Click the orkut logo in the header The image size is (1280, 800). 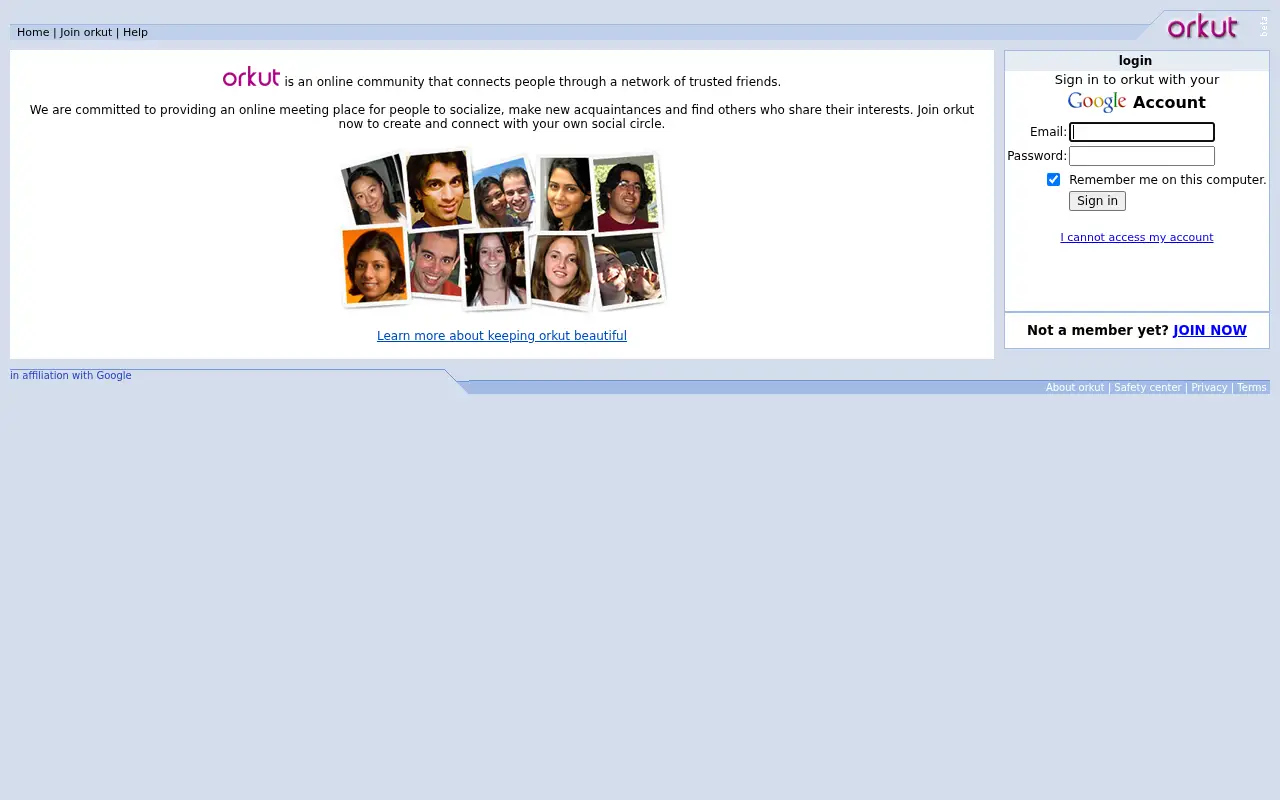point(1202,26)
